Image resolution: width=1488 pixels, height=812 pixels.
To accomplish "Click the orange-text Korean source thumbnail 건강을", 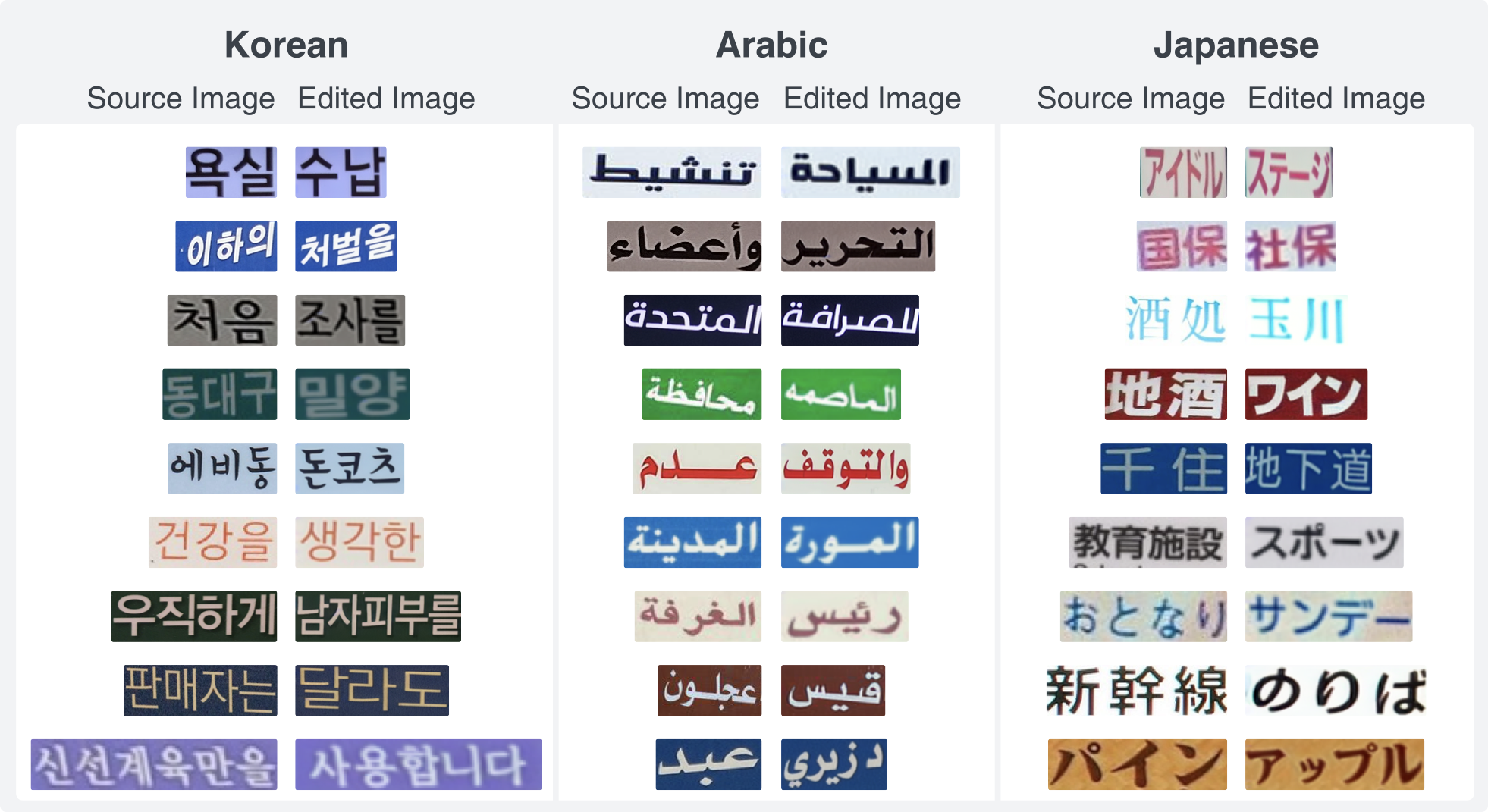I will [212, 542].
